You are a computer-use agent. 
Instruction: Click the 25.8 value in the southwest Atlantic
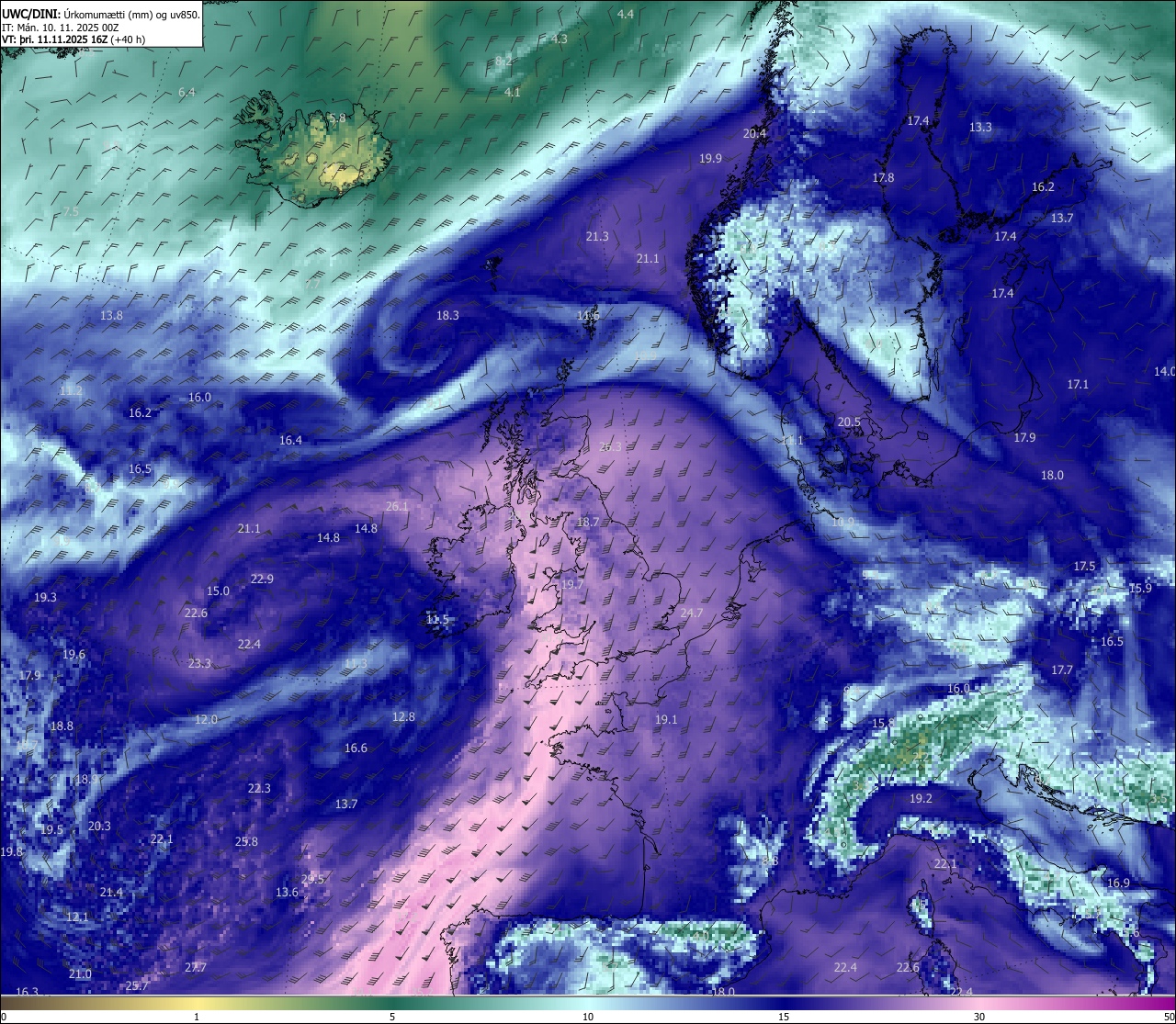pos(246,841)
